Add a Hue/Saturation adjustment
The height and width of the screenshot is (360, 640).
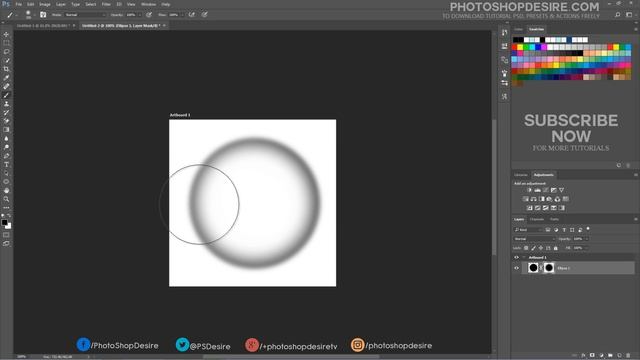(526, 199)
